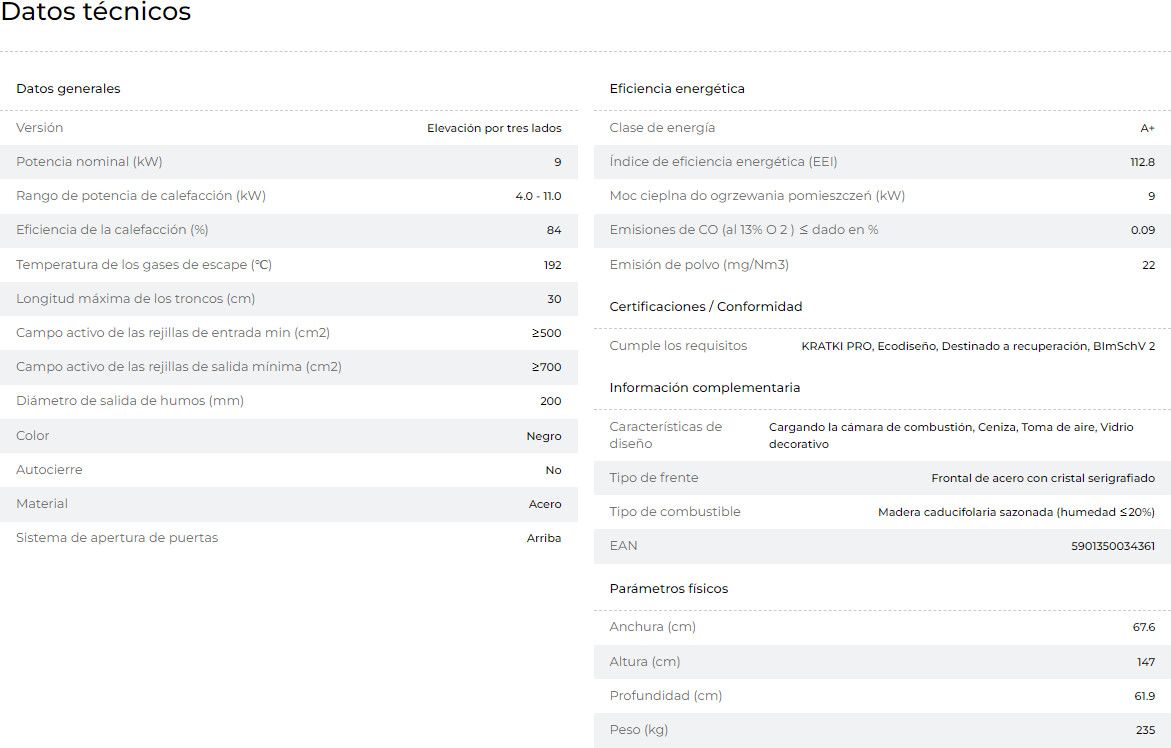Click the 'Eficiencia energética' section header
1171x748 pixels.
677,89
